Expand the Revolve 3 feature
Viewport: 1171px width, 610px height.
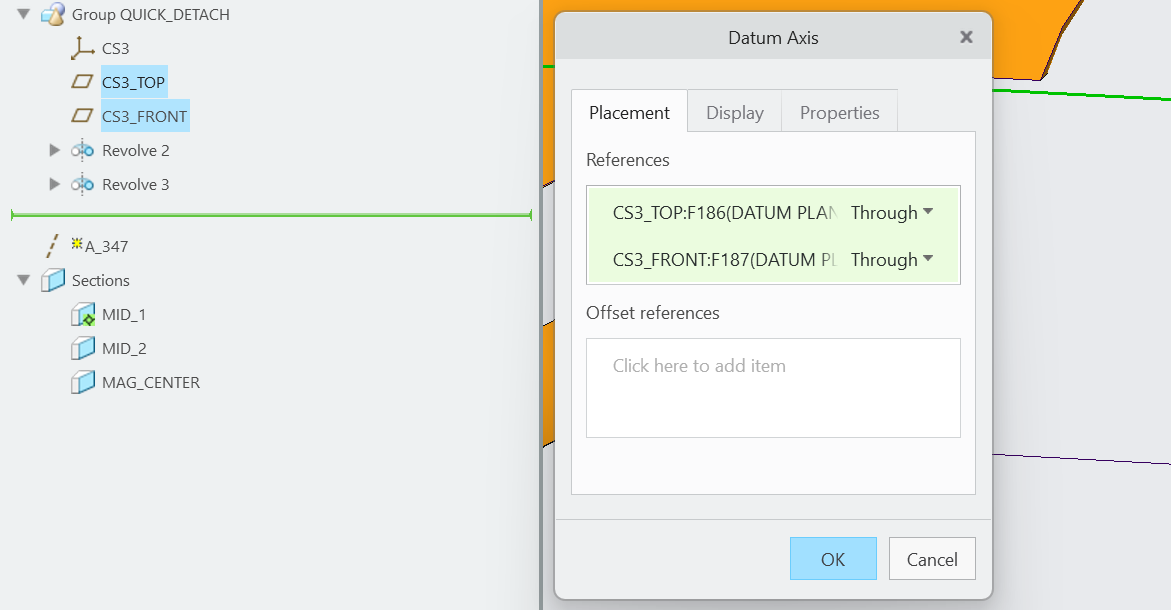coord(54,184)
